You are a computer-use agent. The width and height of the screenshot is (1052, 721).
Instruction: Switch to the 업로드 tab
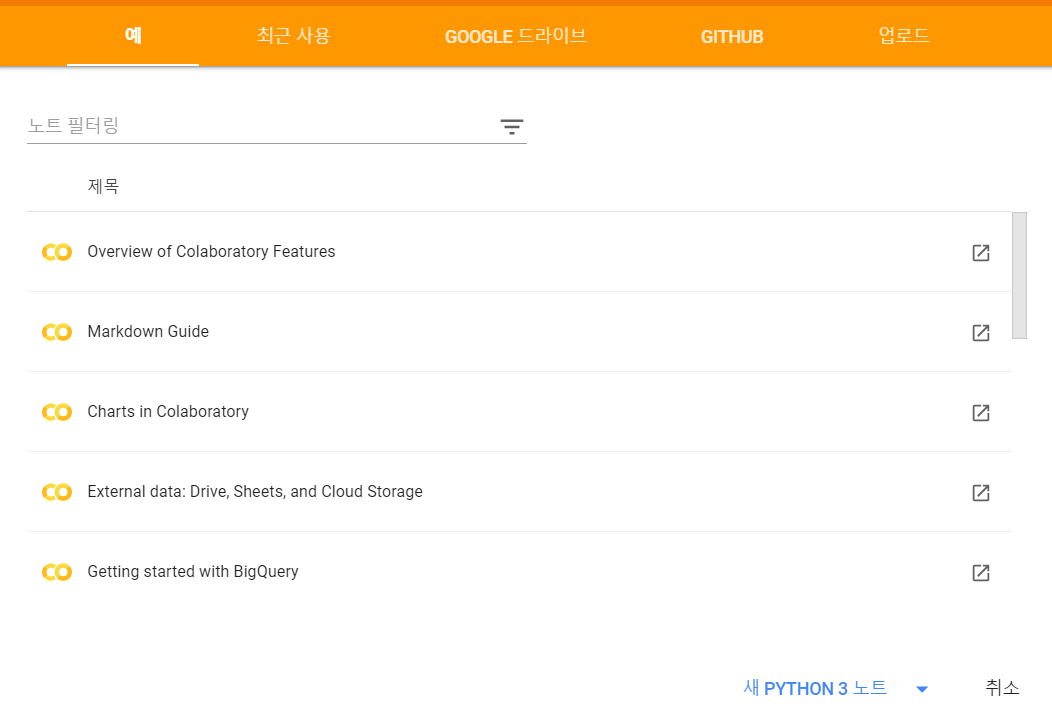coord(904,36)
